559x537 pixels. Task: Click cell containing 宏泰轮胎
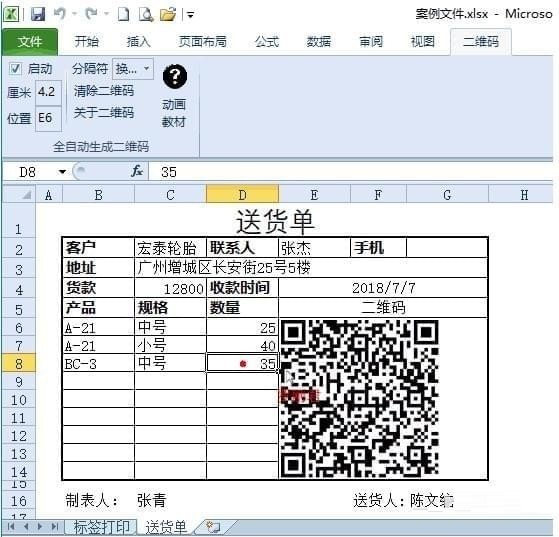(x=170, y=248)
